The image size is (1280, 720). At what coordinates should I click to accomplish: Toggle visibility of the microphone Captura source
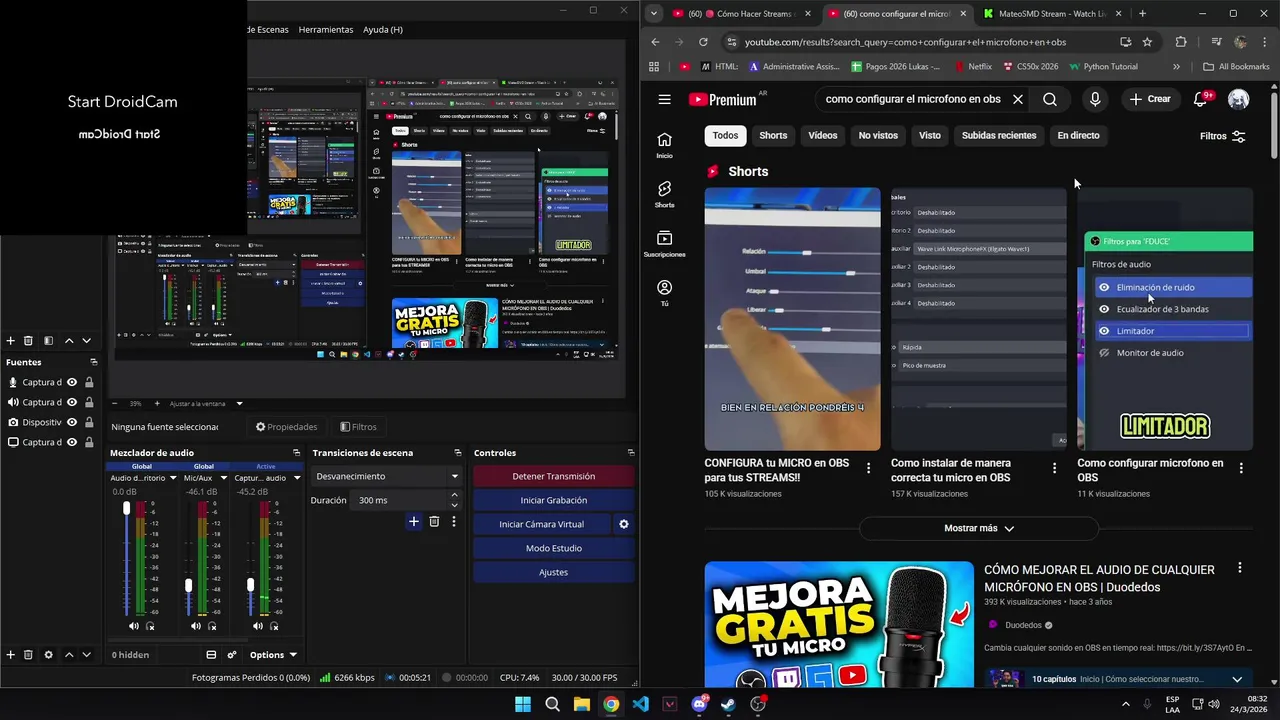72,382
